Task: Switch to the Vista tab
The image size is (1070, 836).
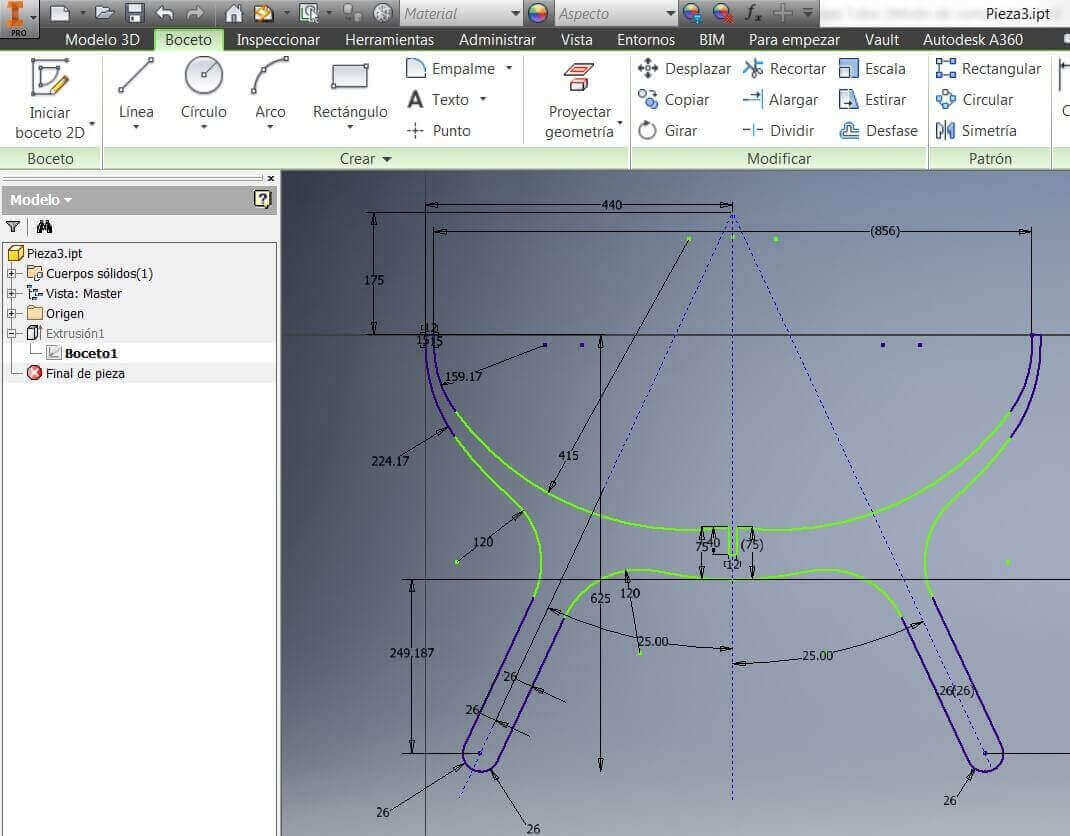Action: [577, 40]
